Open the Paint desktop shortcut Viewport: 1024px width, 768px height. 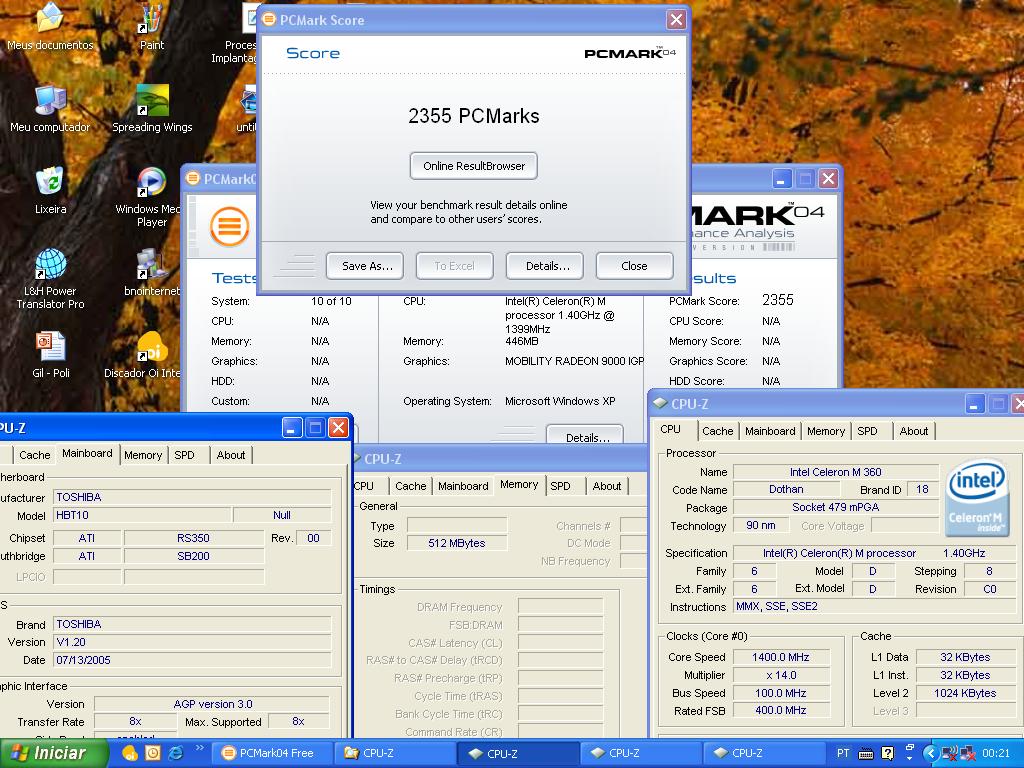[x=152, y=26]
